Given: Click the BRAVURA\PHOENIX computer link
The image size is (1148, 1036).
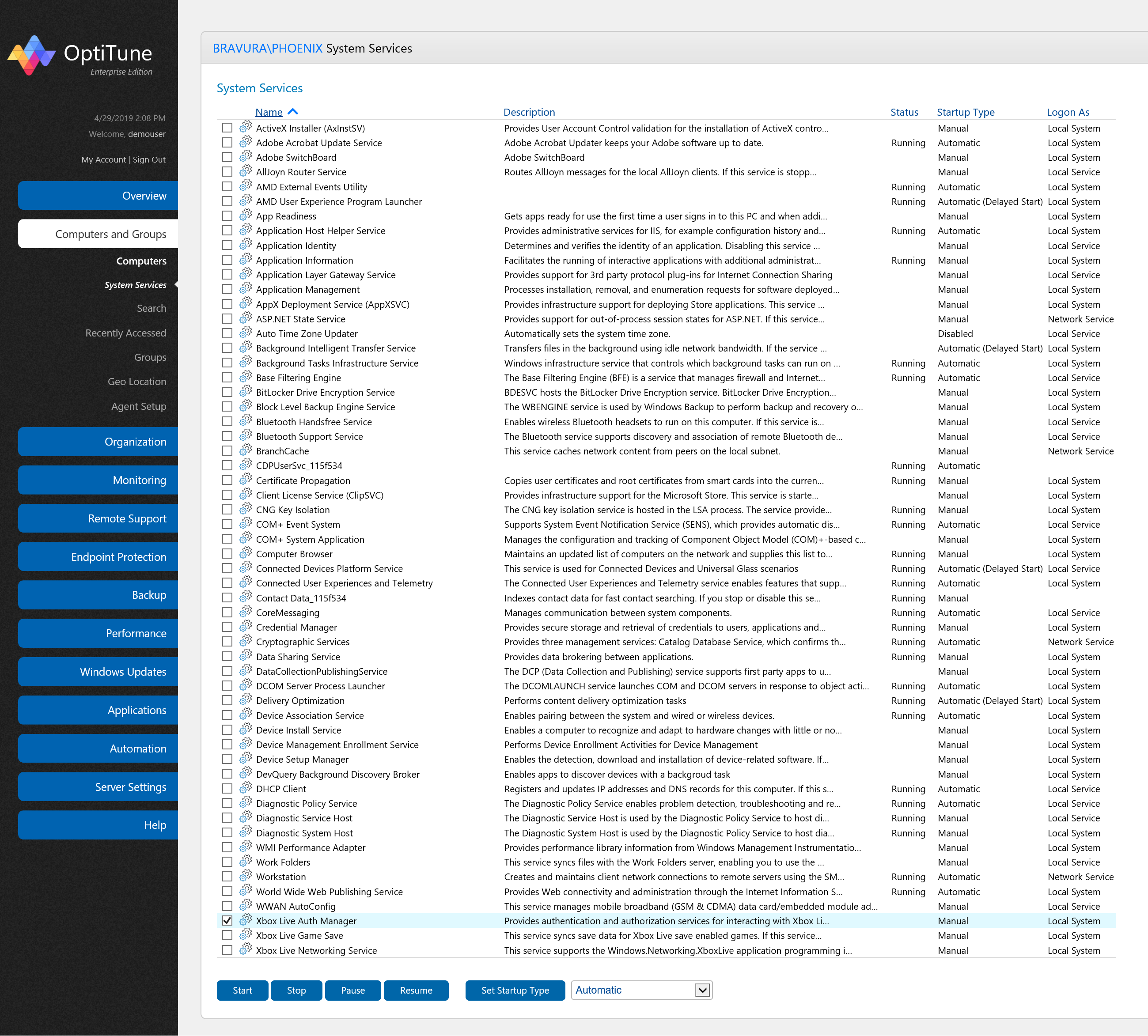Looking at the screenshot, I should pyautogui.click(x=268, y=49).
